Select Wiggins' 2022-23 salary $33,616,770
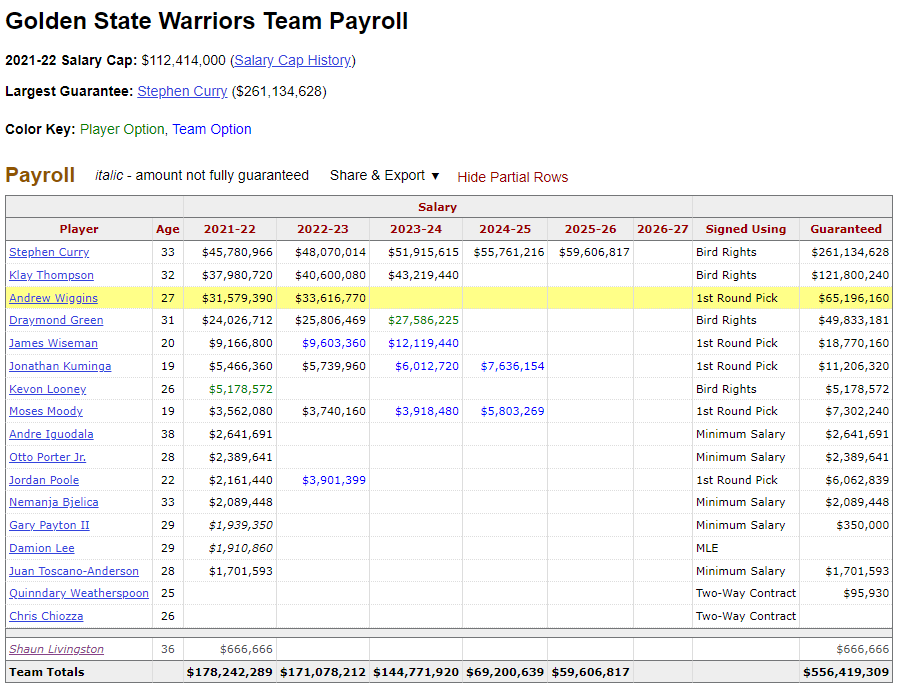 330,298
